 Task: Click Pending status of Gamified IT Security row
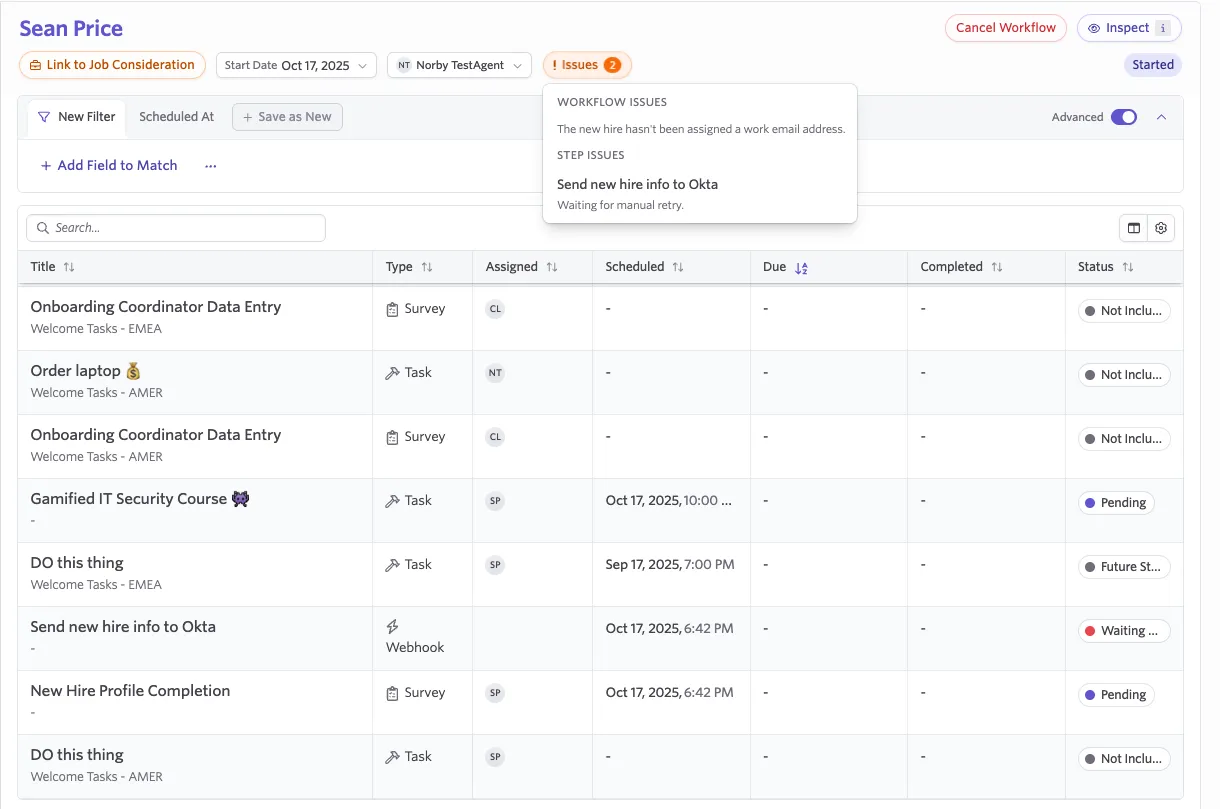point(1116,503)
